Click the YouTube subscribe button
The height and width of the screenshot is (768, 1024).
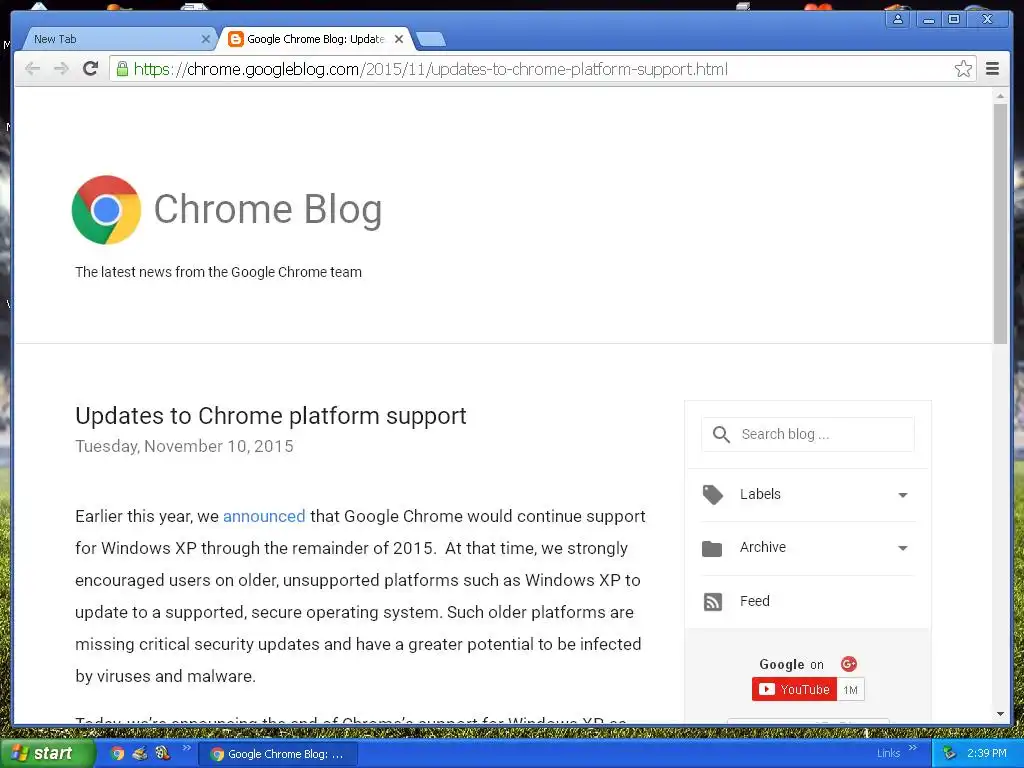(x=794, y=690)
